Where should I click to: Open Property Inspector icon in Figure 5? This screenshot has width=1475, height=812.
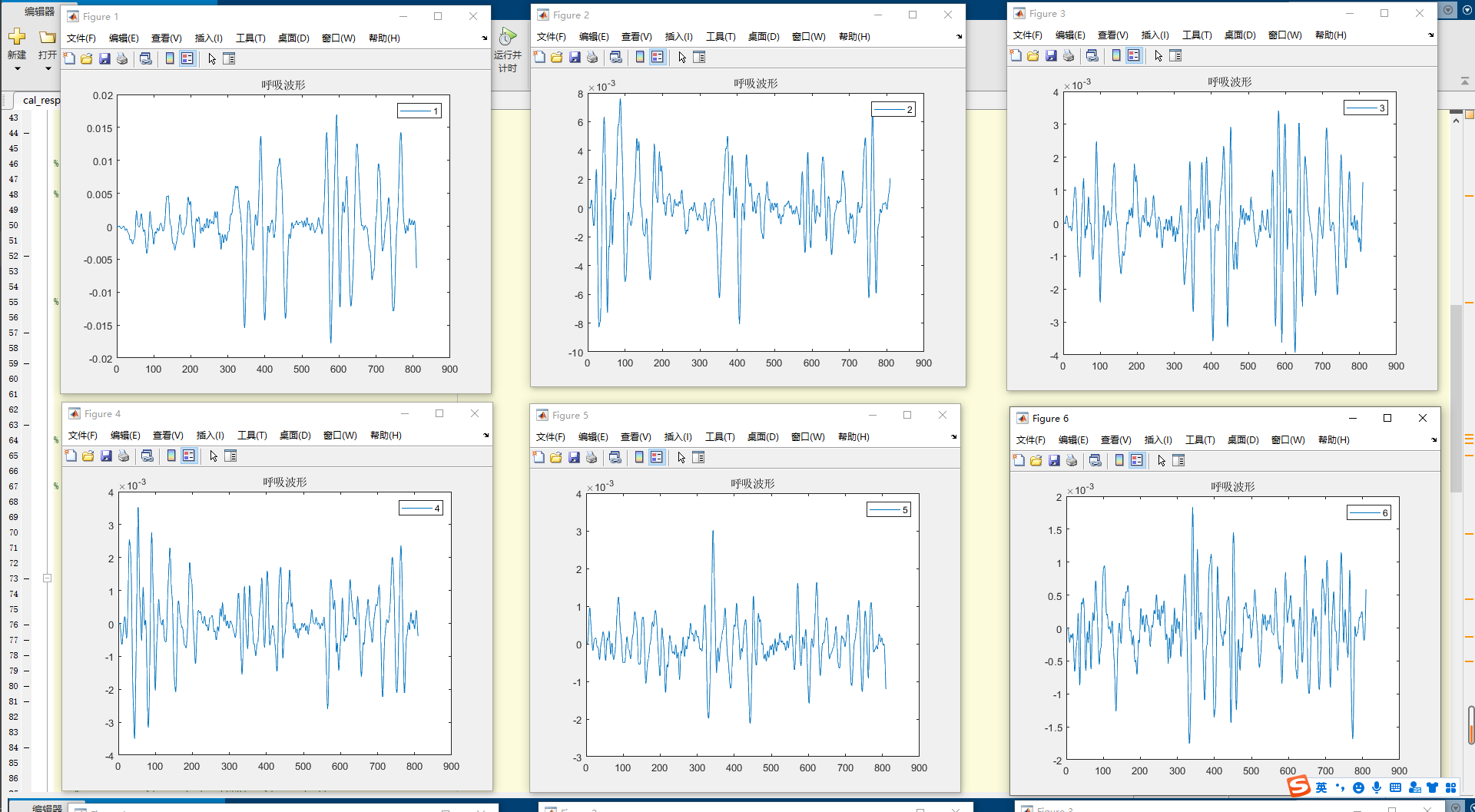(x=698, y=457)
